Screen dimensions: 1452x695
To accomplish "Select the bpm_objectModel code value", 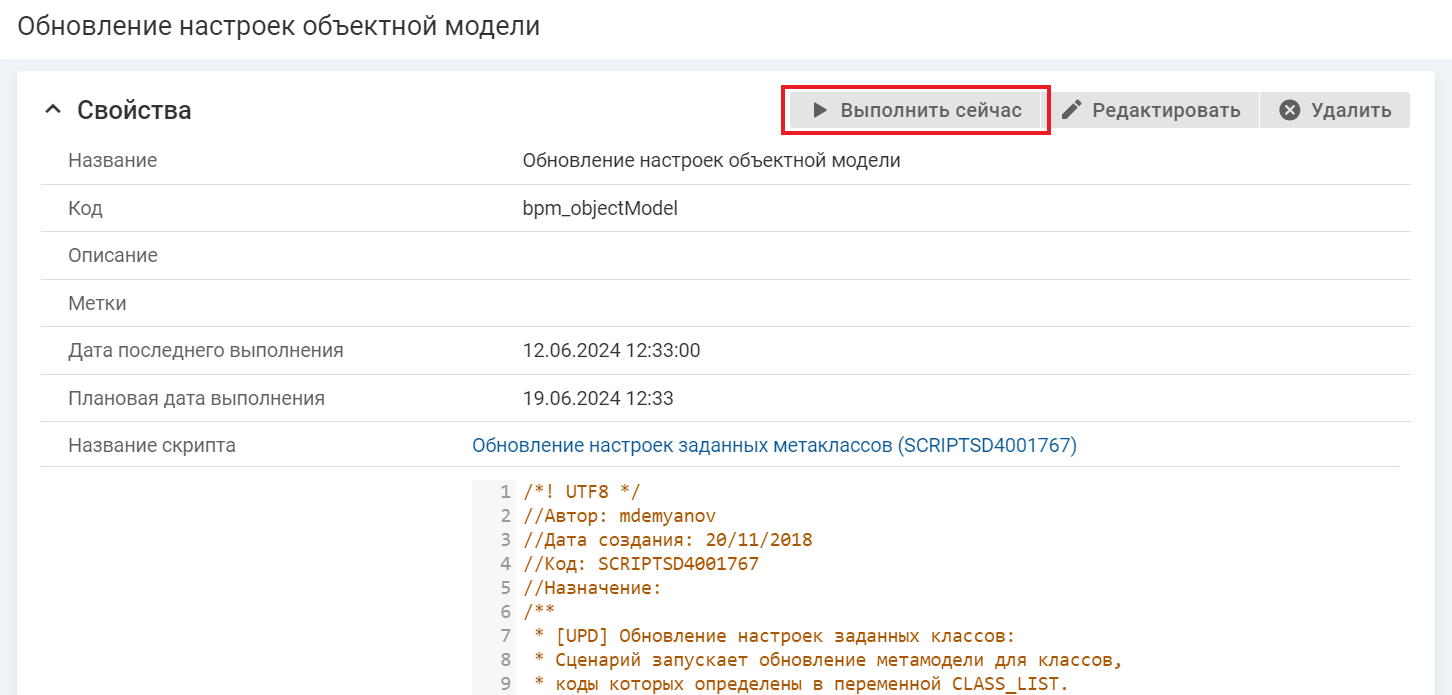I will (x=600, y=208).
